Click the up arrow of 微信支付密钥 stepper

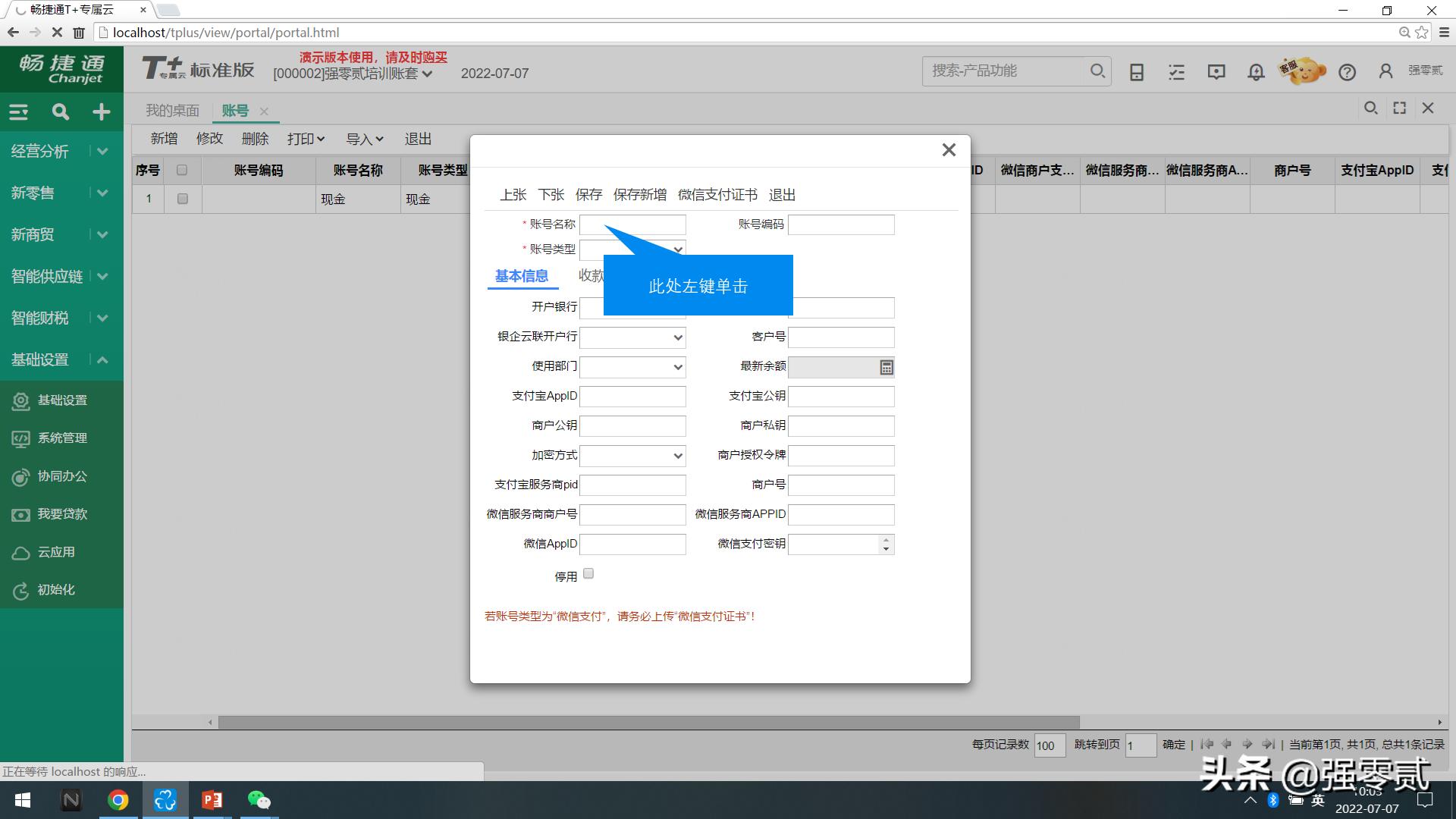pyautogui.click(x=884, y=540)
